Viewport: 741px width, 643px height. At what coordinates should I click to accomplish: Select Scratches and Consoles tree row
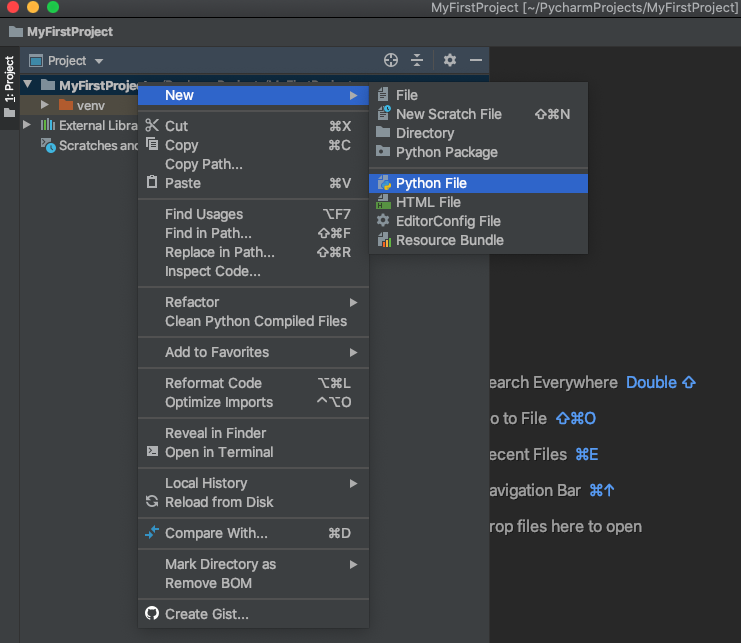[x=79, y=145]
